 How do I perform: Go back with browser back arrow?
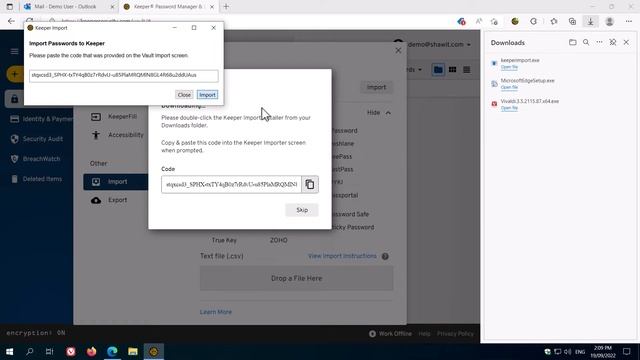[11, 21]
